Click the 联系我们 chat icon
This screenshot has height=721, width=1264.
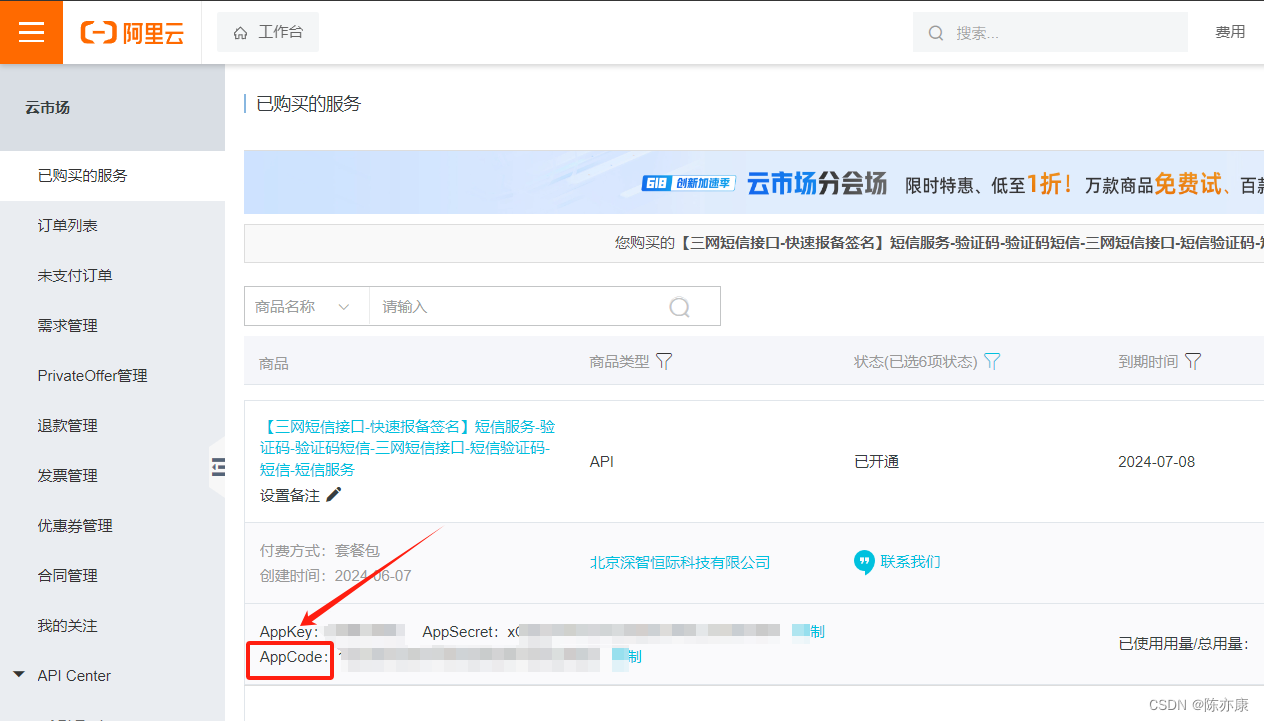(x=864, y=562)
